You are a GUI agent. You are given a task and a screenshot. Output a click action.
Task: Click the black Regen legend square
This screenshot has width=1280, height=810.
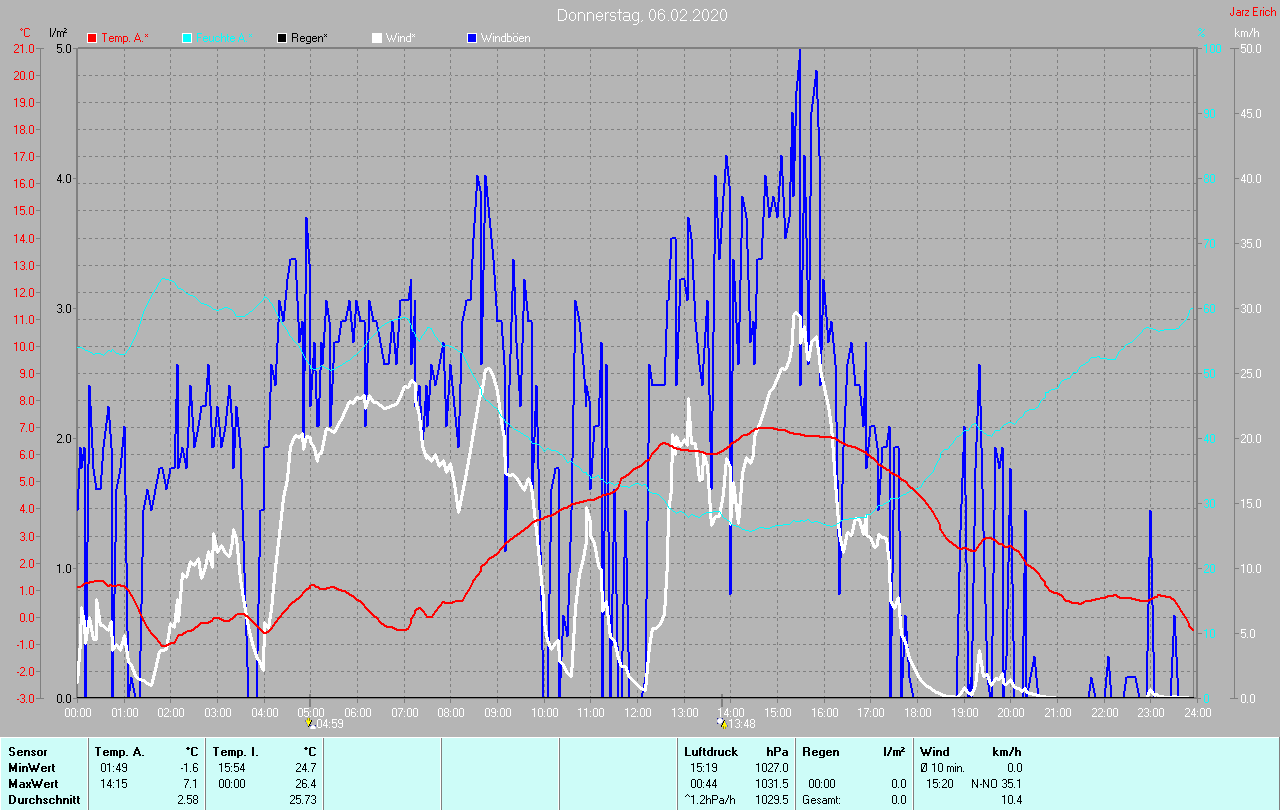click(282, 38)
